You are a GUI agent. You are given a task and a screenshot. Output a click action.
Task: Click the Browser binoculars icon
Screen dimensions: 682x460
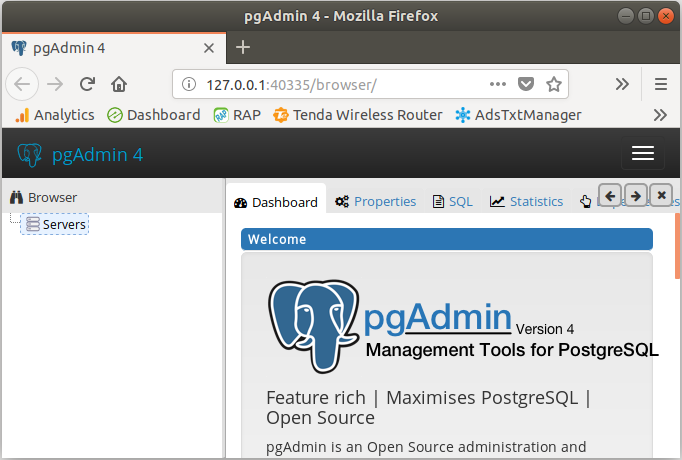[17, 197]
